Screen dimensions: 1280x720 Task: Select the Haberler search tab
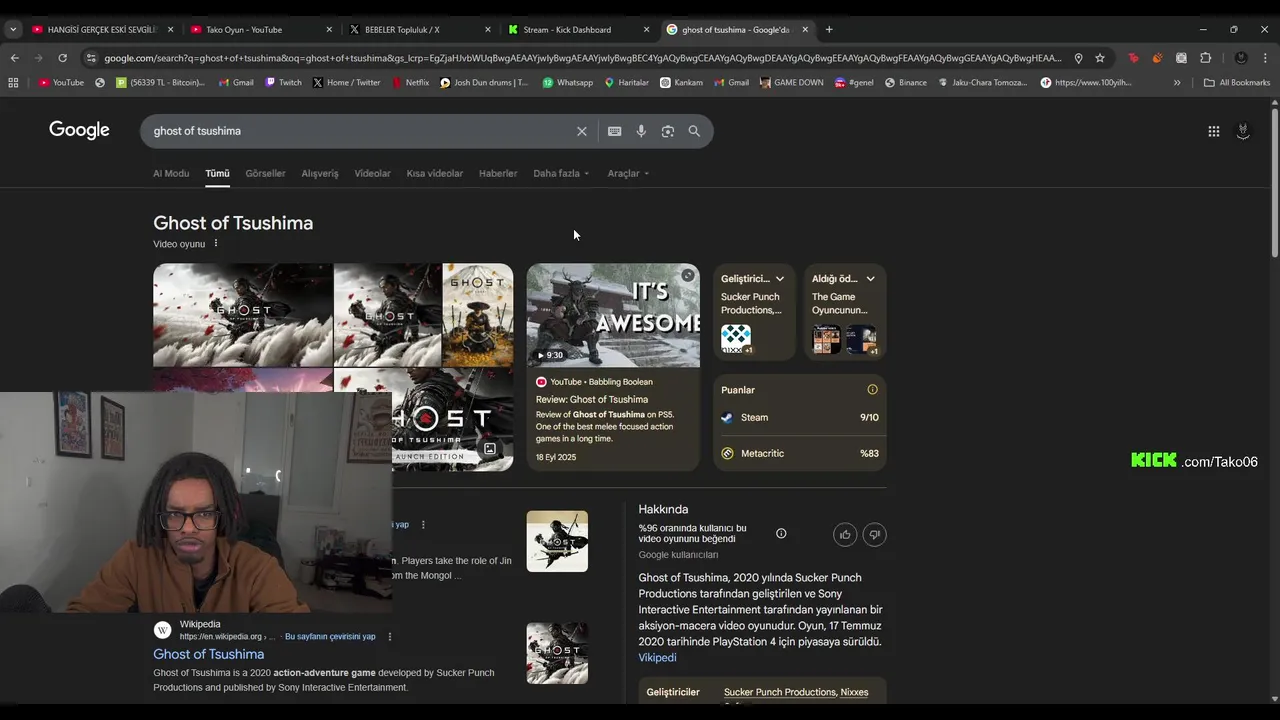(x=498, y=173)
